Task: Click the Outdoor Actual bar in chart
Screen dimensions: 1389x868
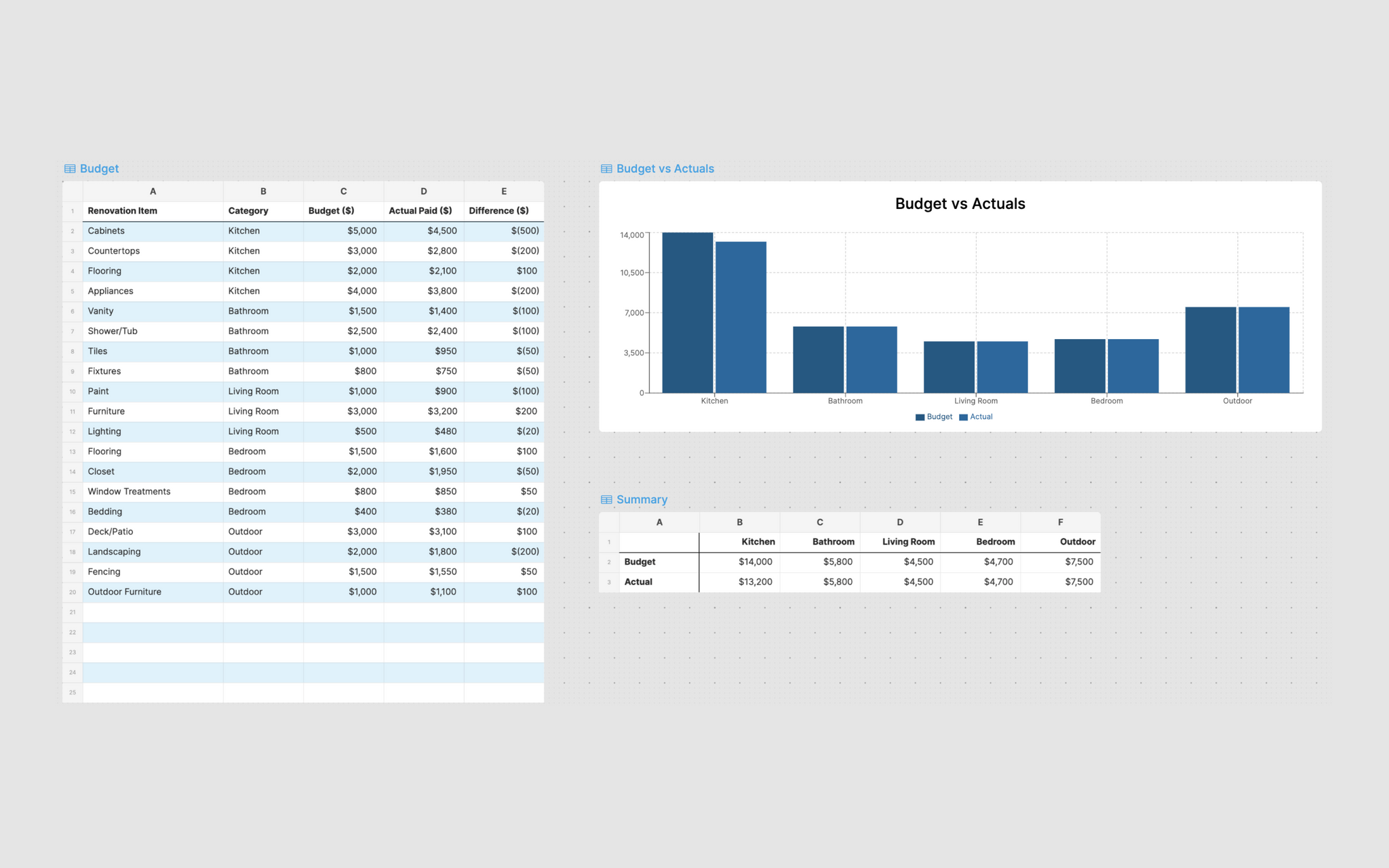Action: tap(1264, 350)
